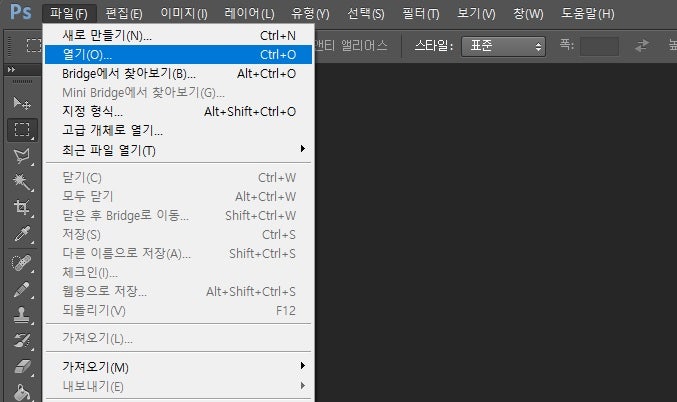The height and width of the screenshot is (402, 677).
Task: Open the 필터(T) menu
Action: pos(421,13)
